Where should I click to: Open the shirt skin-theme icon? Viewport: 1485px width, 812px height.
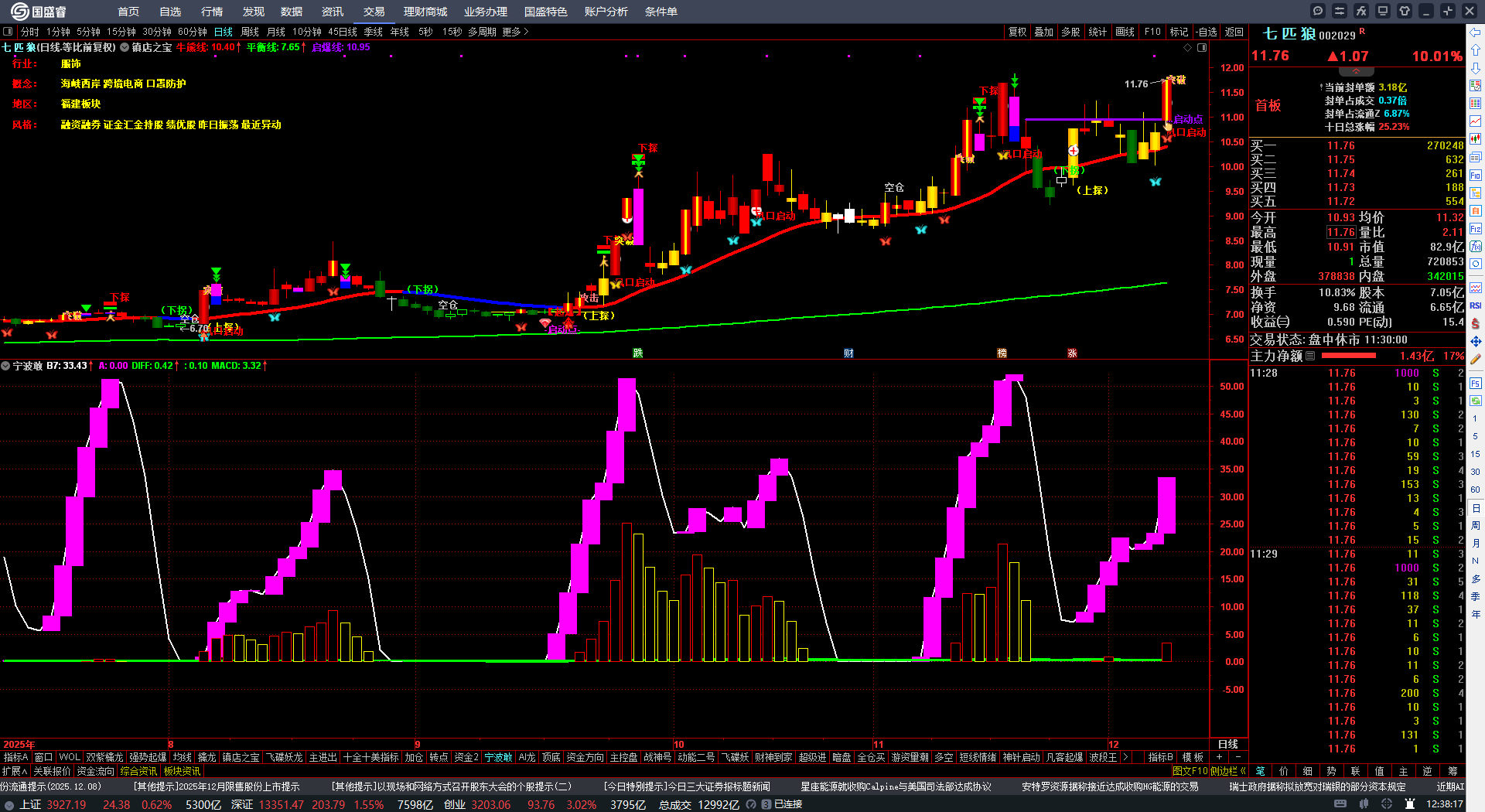point(1405,11)
